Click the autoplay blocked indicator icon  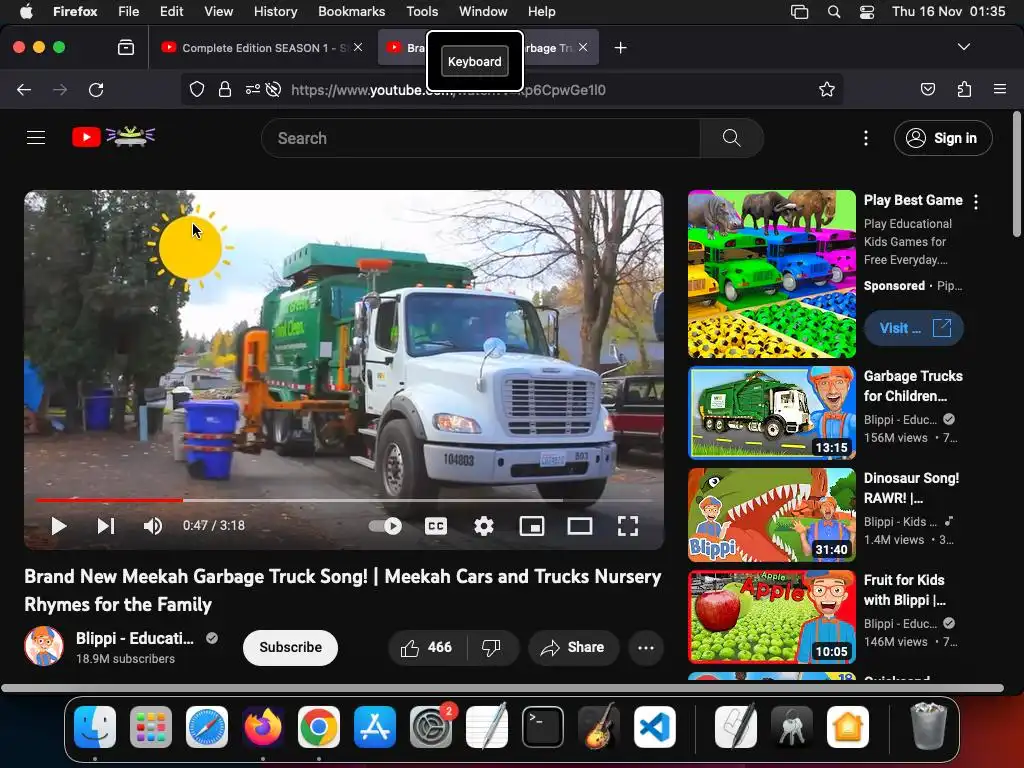click(x=274, y=89)
